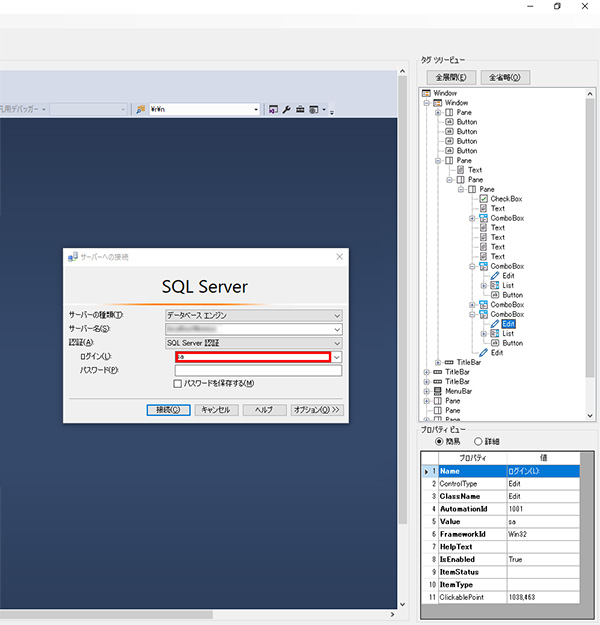The image size is (600, 625).
Task: Click the find-in-files folder icon in toolbar
Action: click(140, 109)
